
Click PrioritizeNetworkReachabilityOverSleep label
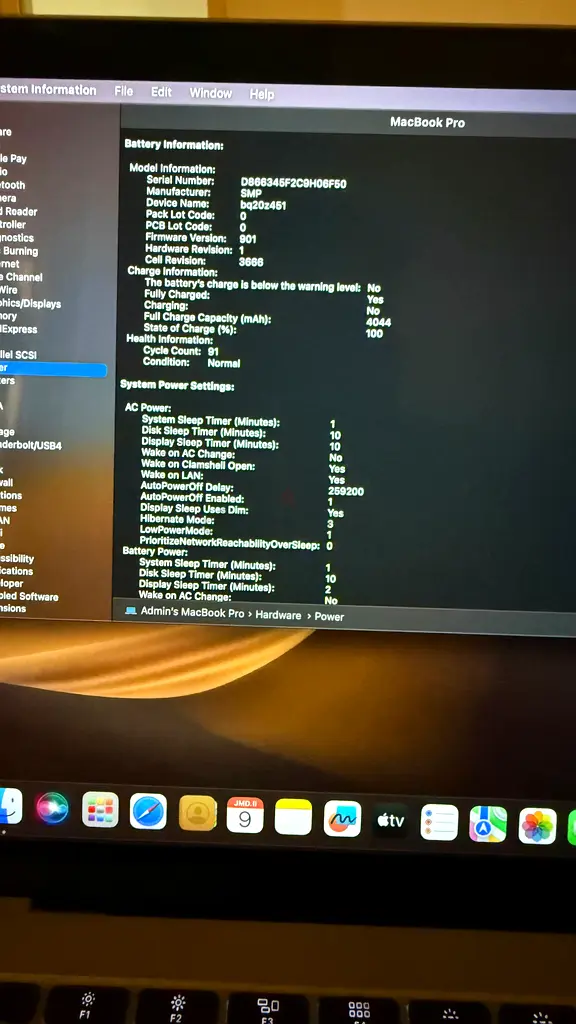point(229,545)
